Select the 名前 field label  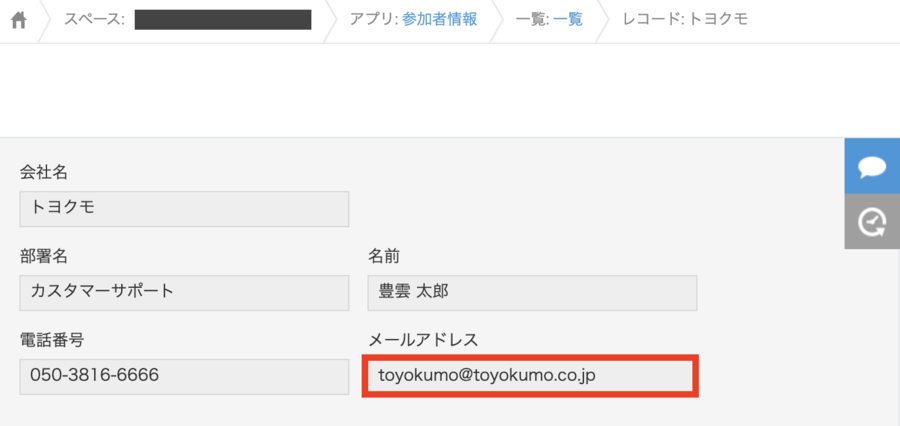(384, 256)
